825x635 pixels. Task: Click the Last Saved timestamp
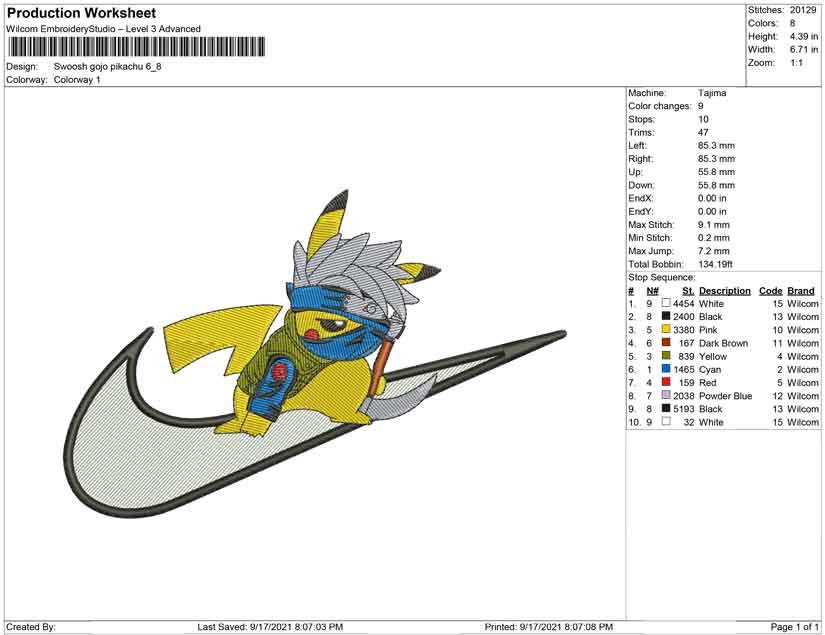pos(270,627)
